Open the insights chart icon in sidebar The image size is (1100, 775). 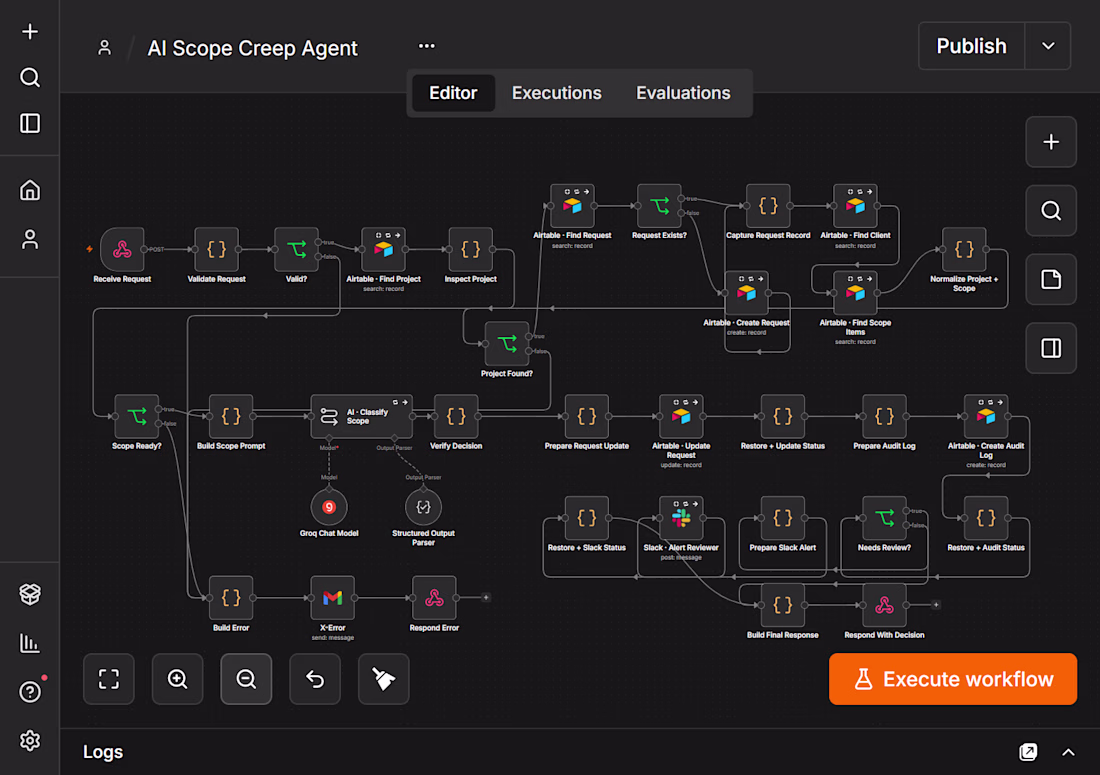click(x=29, y=643)
